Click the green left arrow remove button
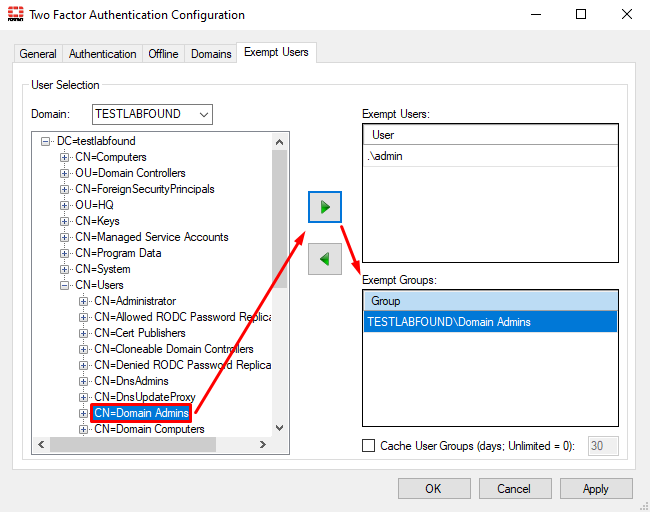Screen dimensions: 650x512 point(325,259)
